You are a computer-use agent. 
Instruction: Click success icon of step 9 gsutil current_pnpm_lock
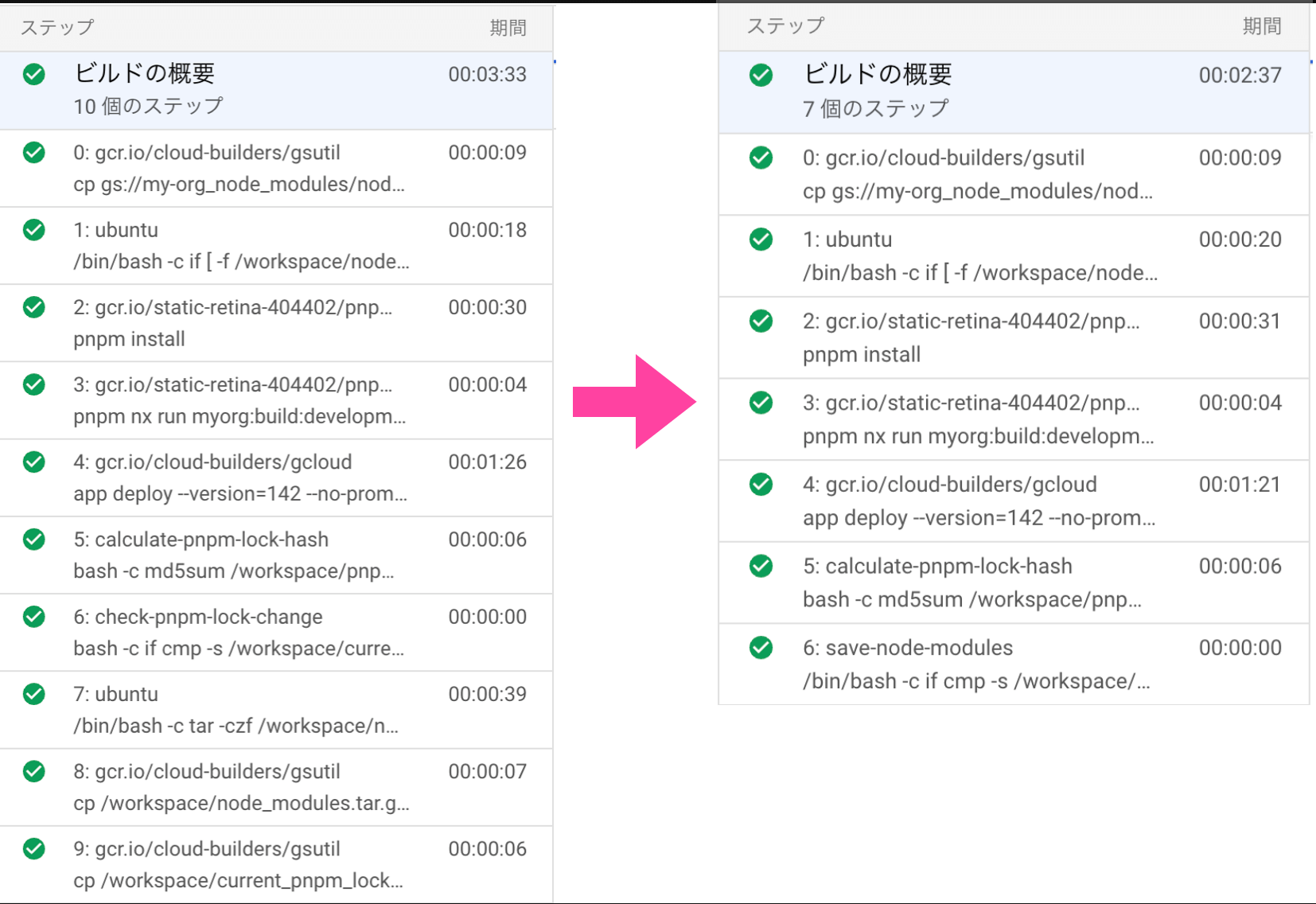(34, 848)
